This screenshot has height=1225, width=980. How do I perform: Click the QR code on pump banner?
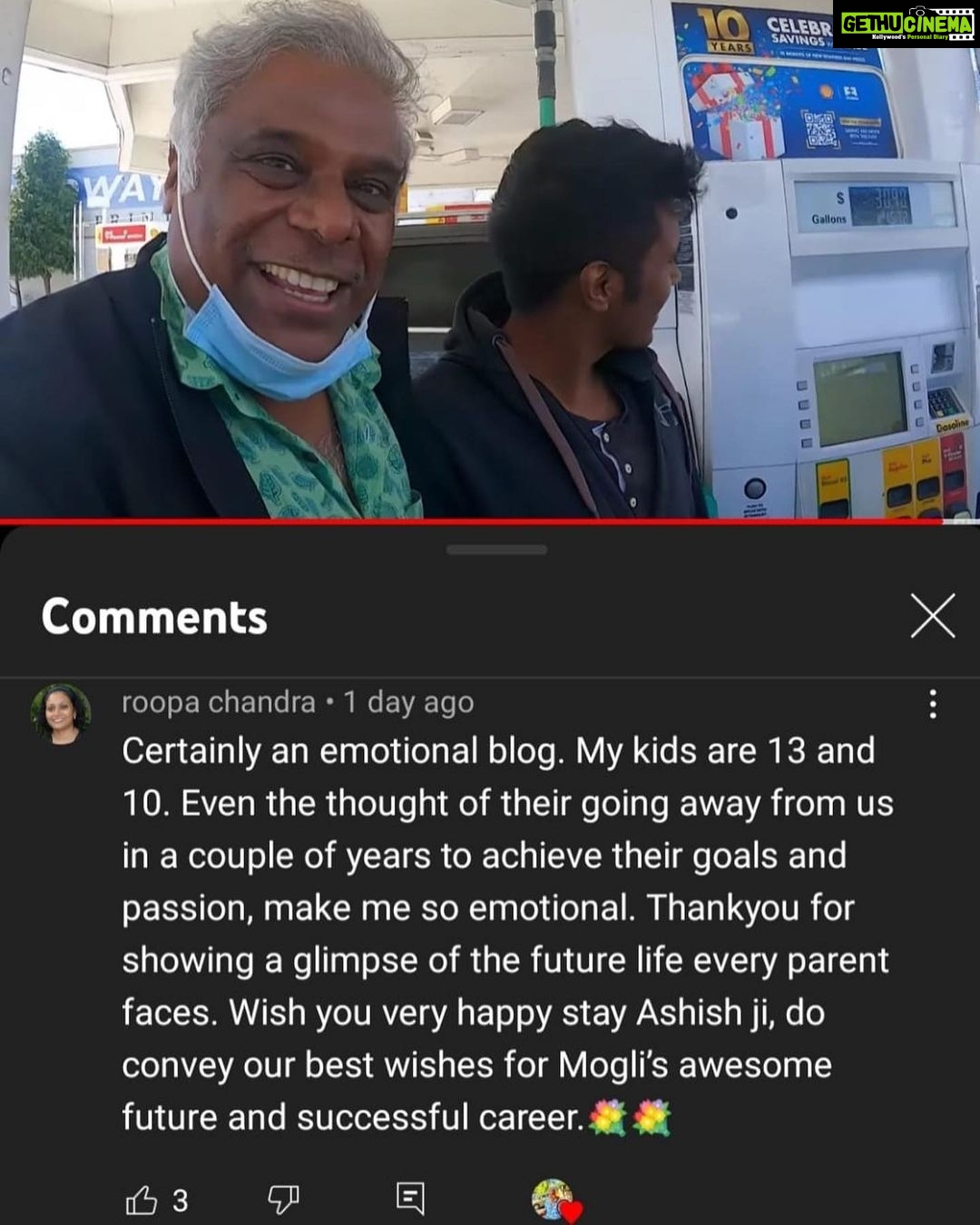pos(820,129)
